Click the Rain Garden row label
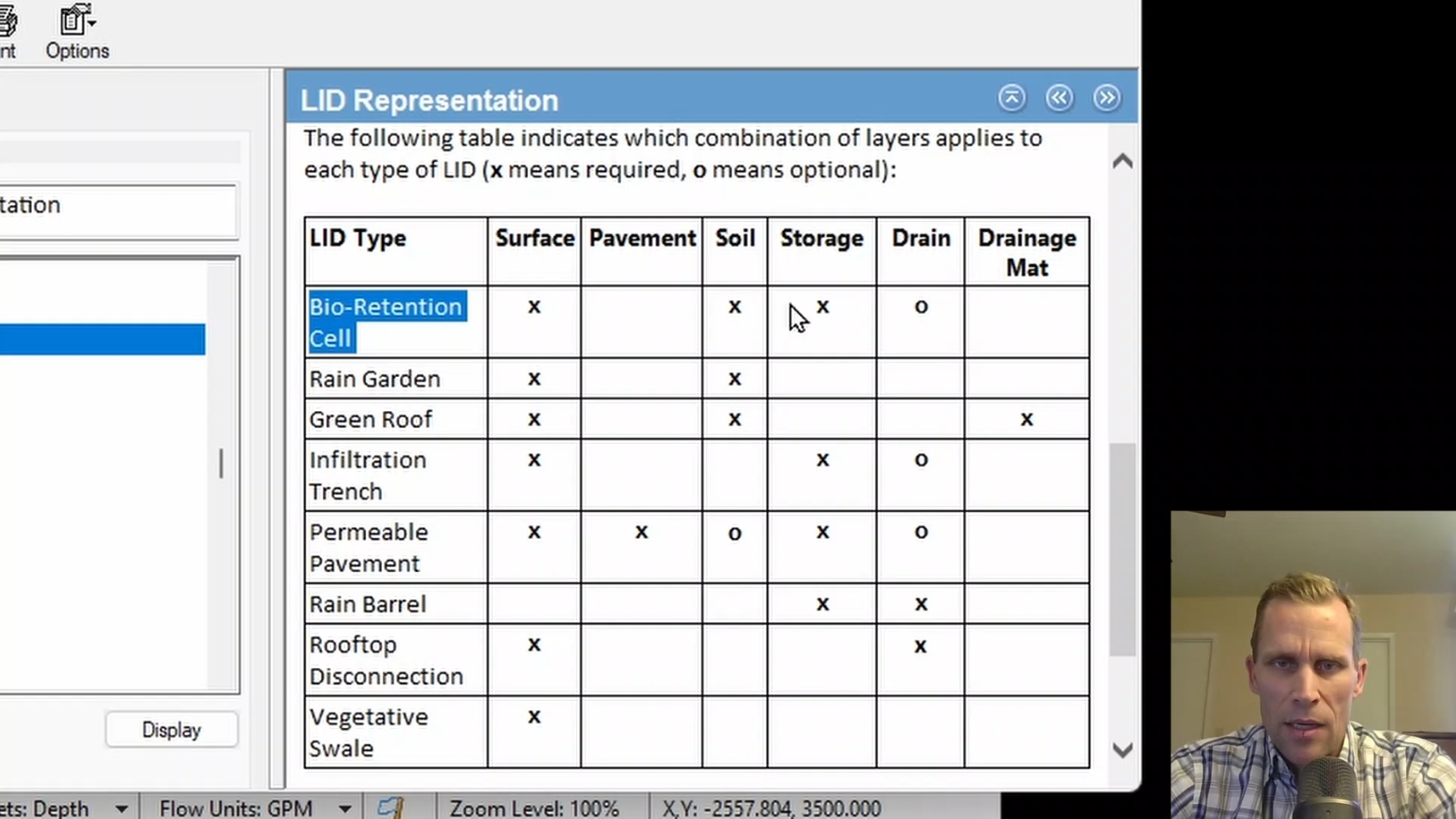Screen dimensions: 1456x819 (374, 379)
